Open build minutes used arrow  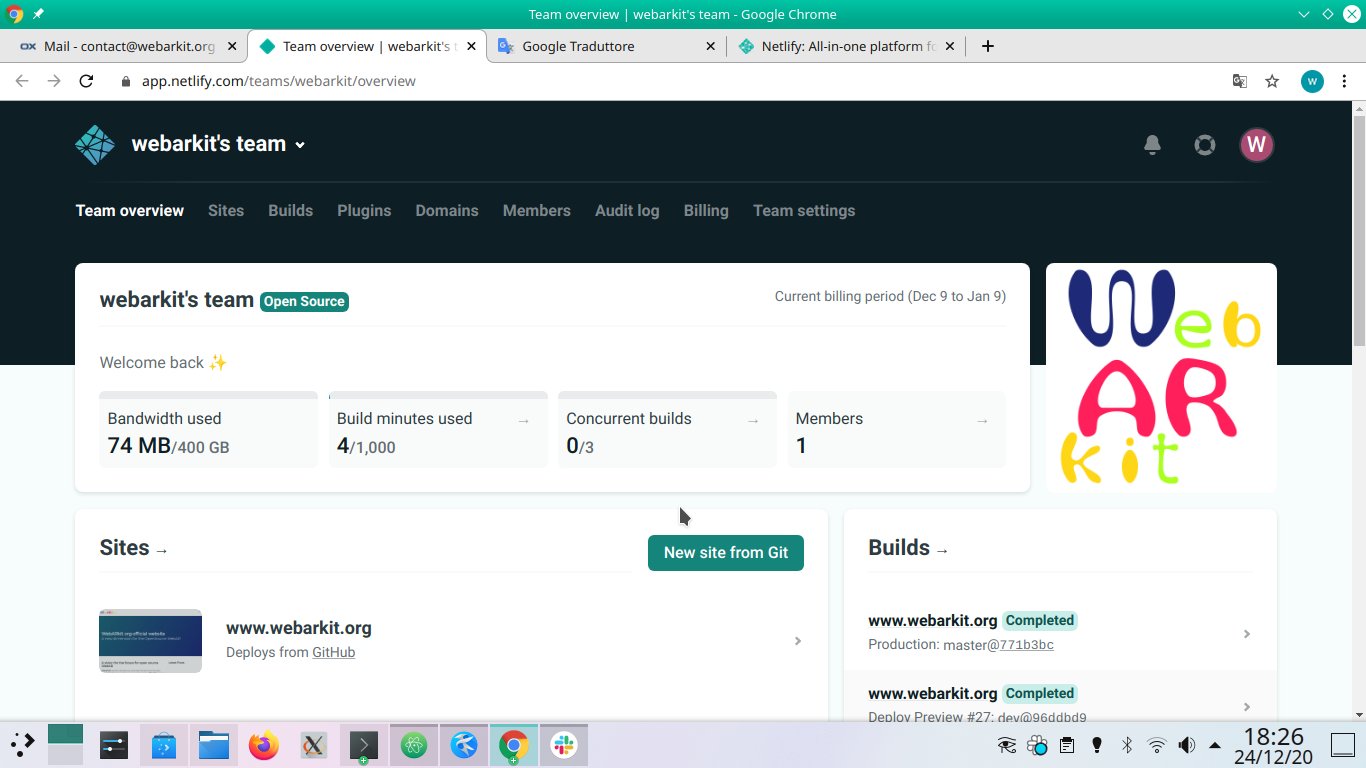523,421
